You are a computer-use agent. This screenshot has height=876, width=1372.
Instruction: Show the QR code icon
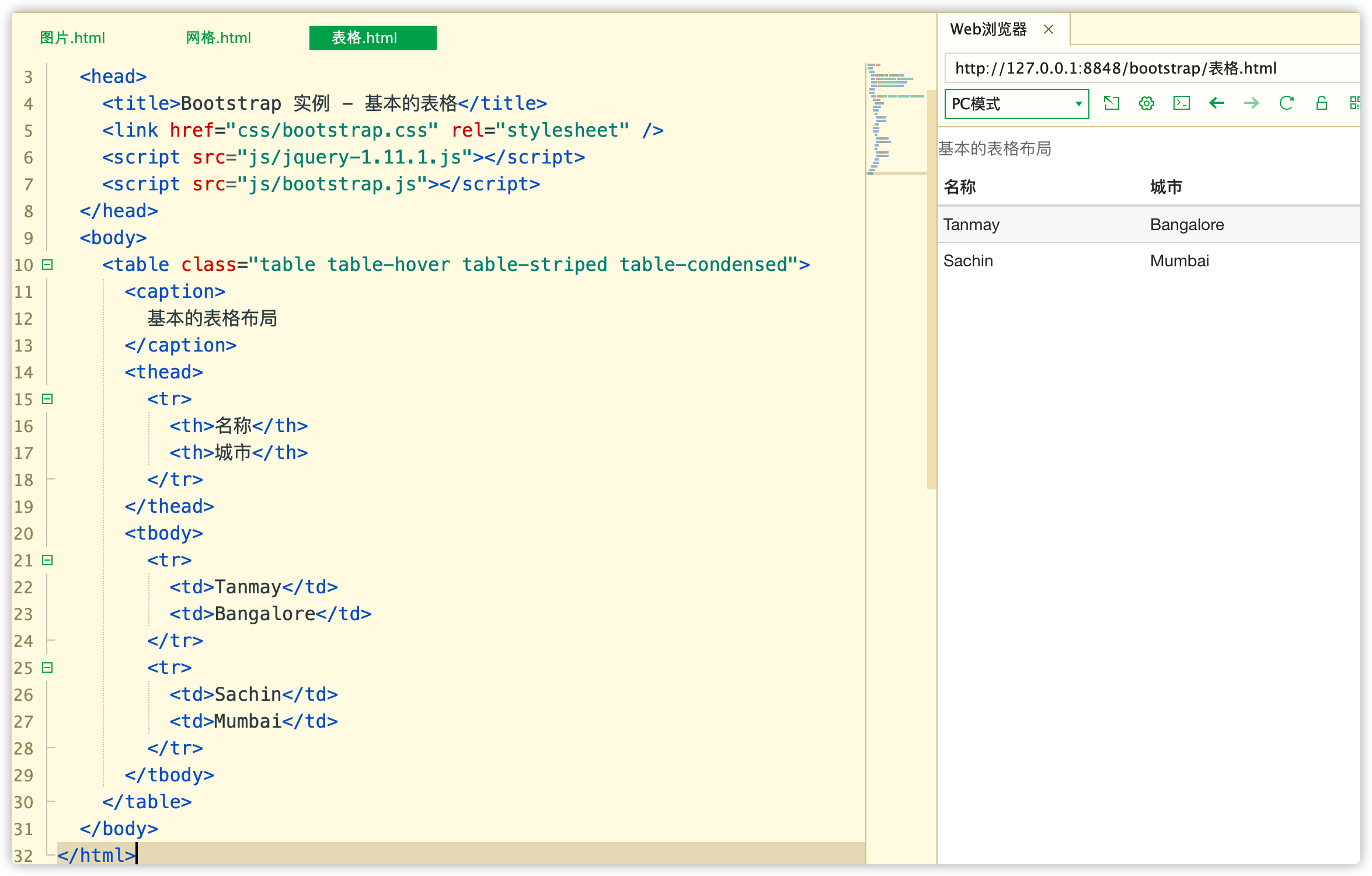pyautogui.click(x=1355, y=103)
